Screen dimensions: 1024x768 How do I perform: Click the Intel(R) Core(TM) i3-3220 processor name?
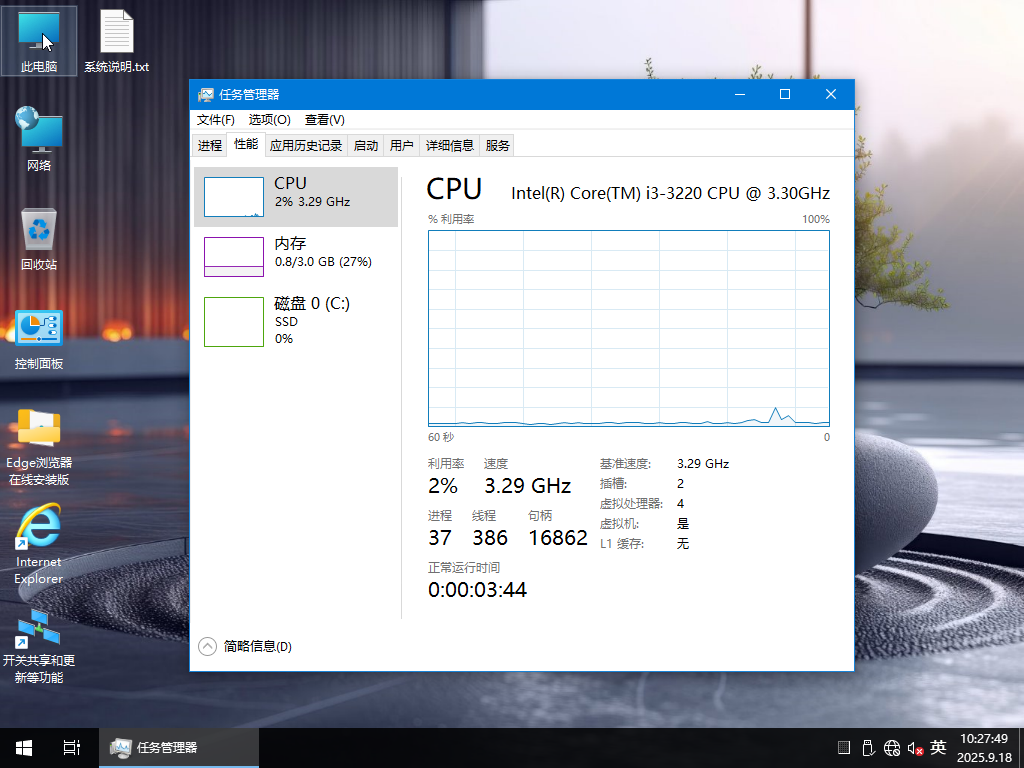(x=671, y=193)
